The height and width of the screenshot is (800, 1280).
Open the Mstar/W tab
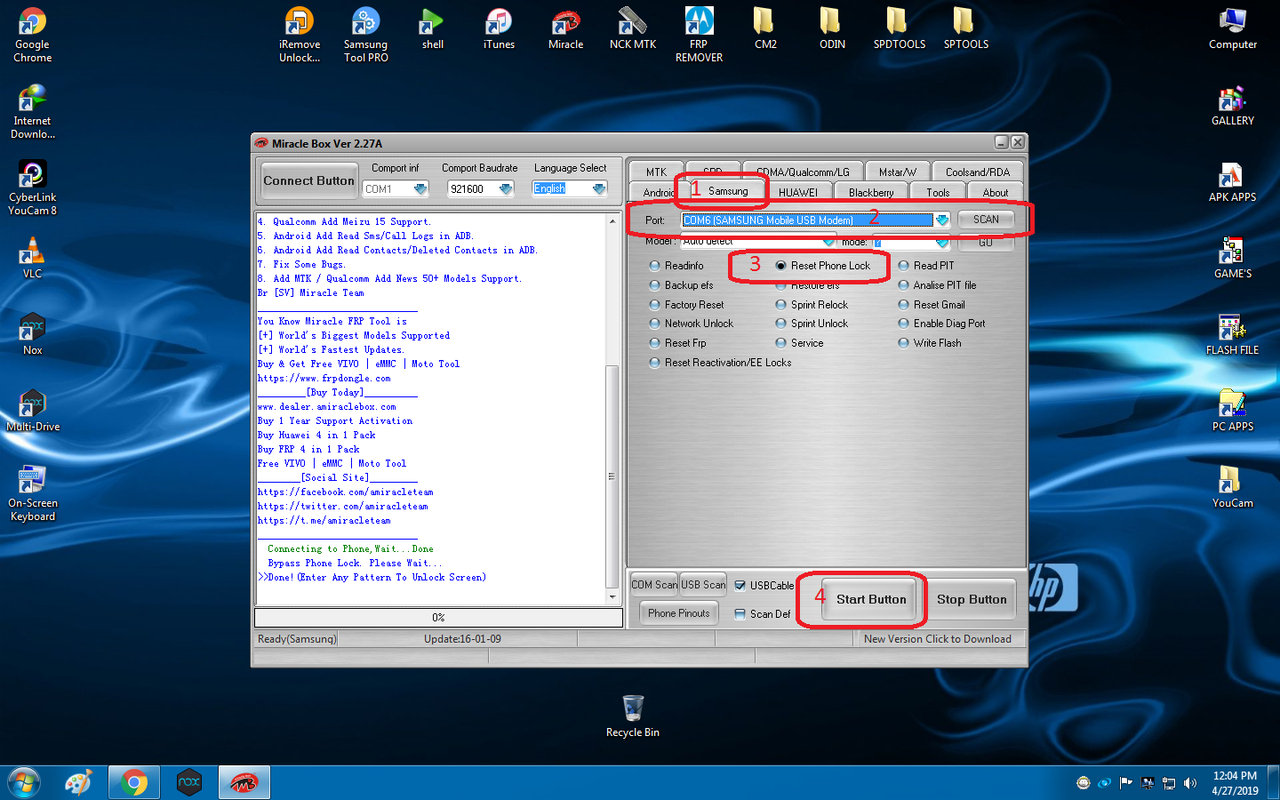tap(897, 172)
